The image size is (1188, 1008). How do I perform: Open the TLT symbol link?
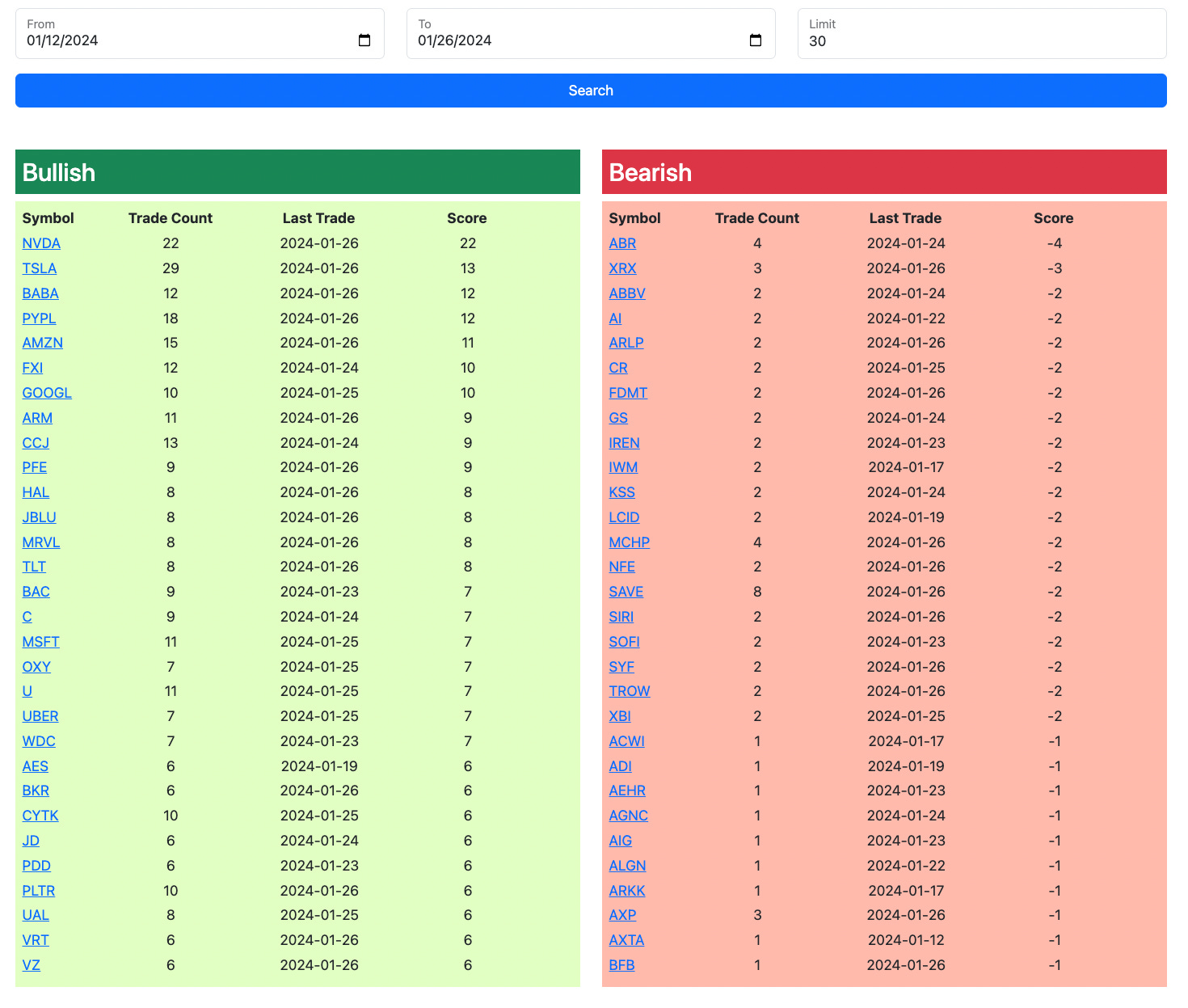pyautogui.click(x=34, y=567)
